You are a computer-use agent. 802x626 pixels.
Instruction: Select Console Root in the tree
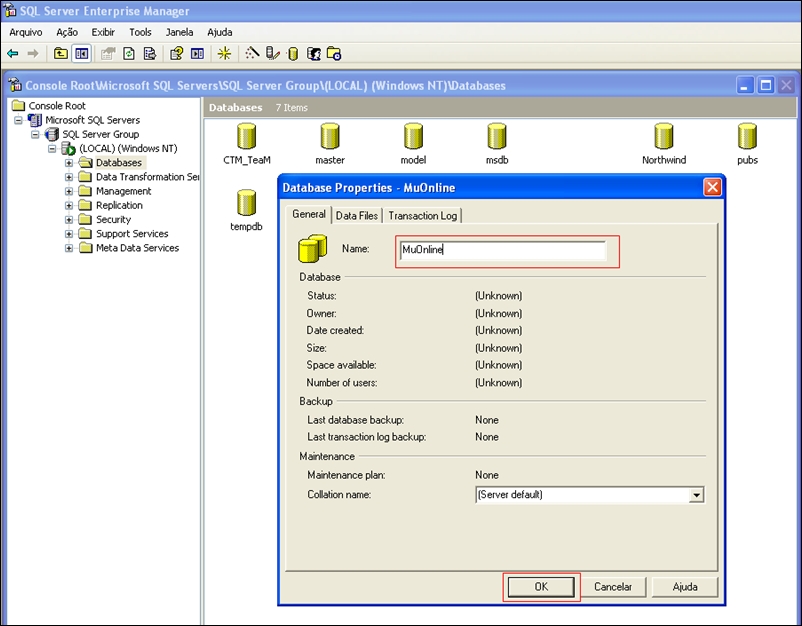(49, 106)
